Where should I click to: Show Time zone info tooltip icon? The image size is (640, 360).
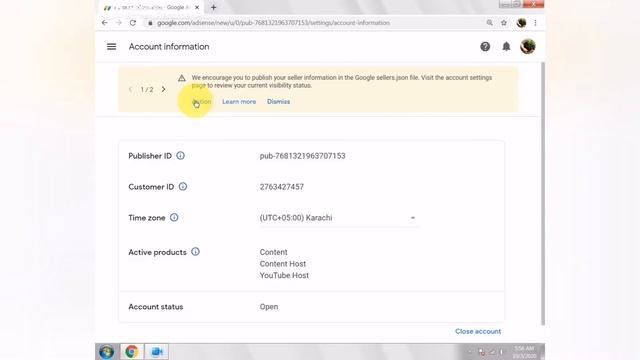(x=174, y=218)
